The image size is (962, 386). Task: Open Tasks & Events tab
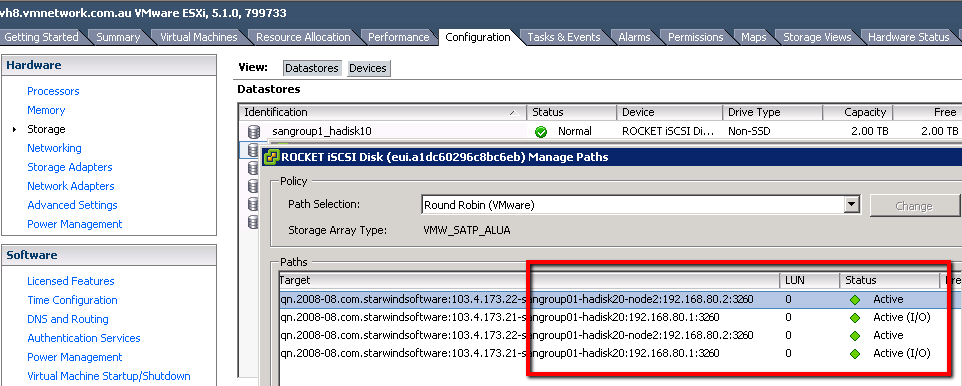pos(564,37)
